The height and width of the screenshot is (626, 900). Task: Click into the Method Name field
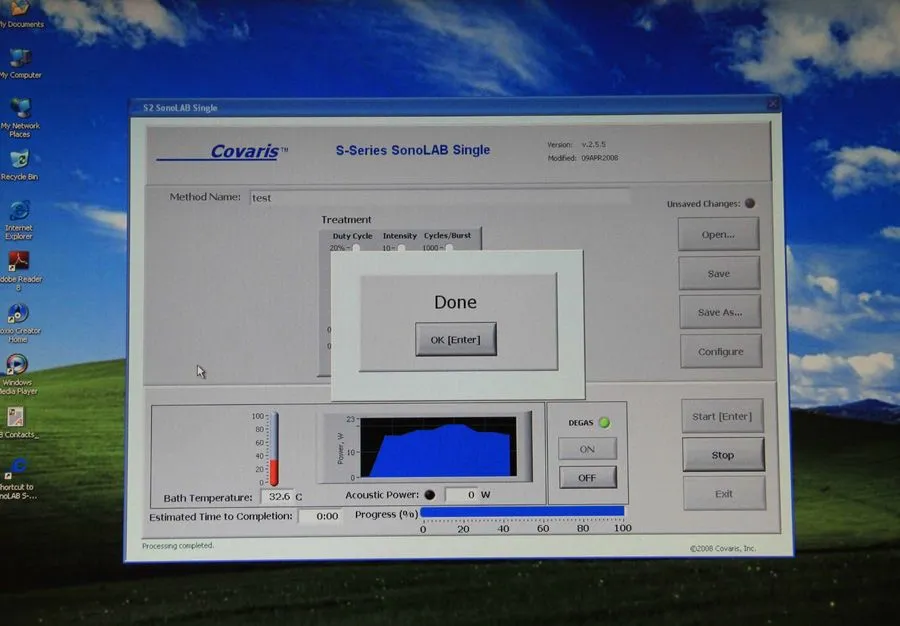[440, 197]
